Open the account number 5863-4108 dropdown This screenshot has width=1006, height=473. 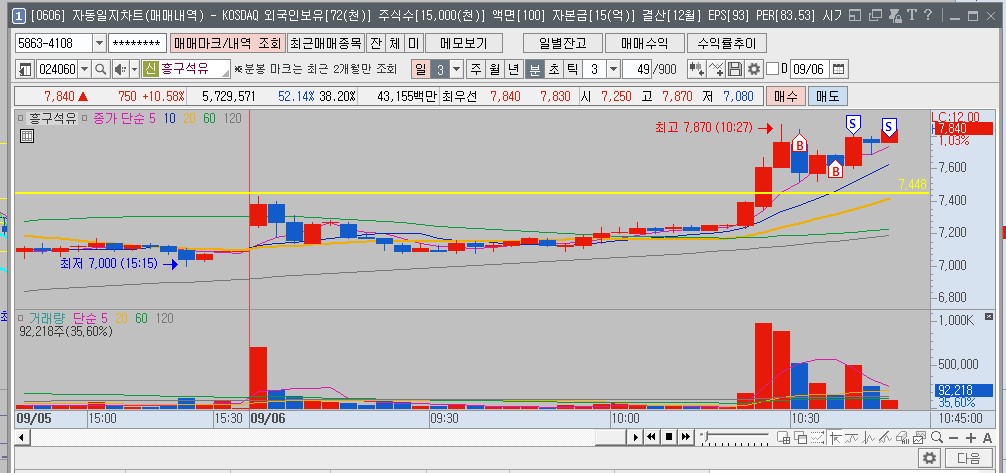point(99,44)
